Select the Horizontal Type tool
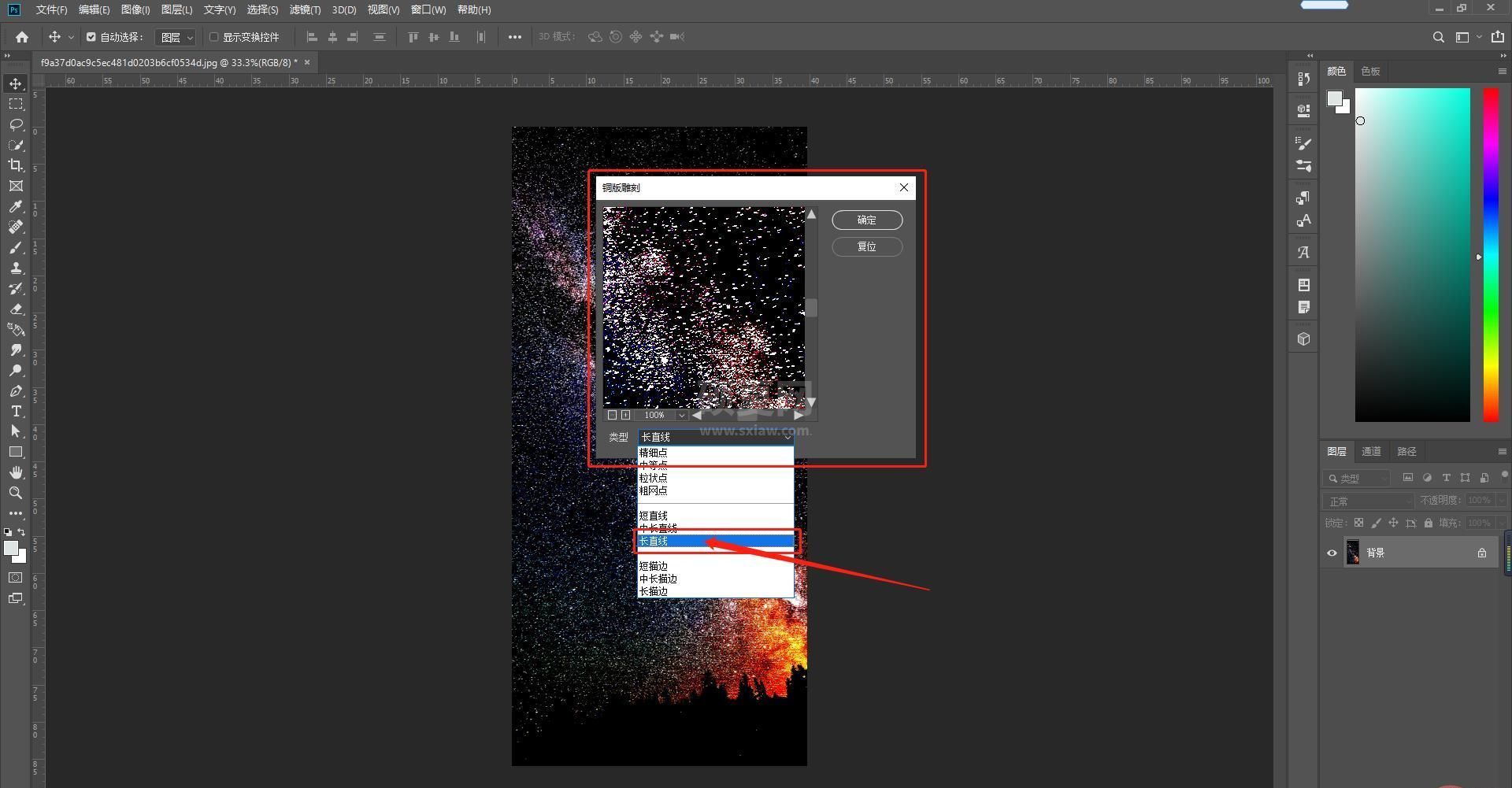This screenshot has width=1512, height=788. pos(16,411)
